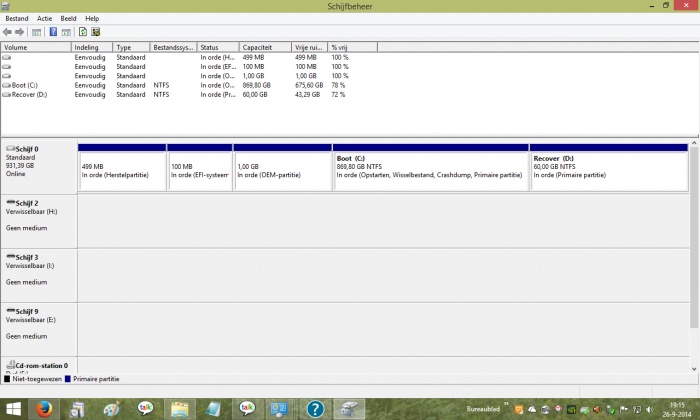Image resolution: width=700 pixels, height=420 pixels.
Task: Open Firefox from the taskbar
Action: (x=43, y=408)
